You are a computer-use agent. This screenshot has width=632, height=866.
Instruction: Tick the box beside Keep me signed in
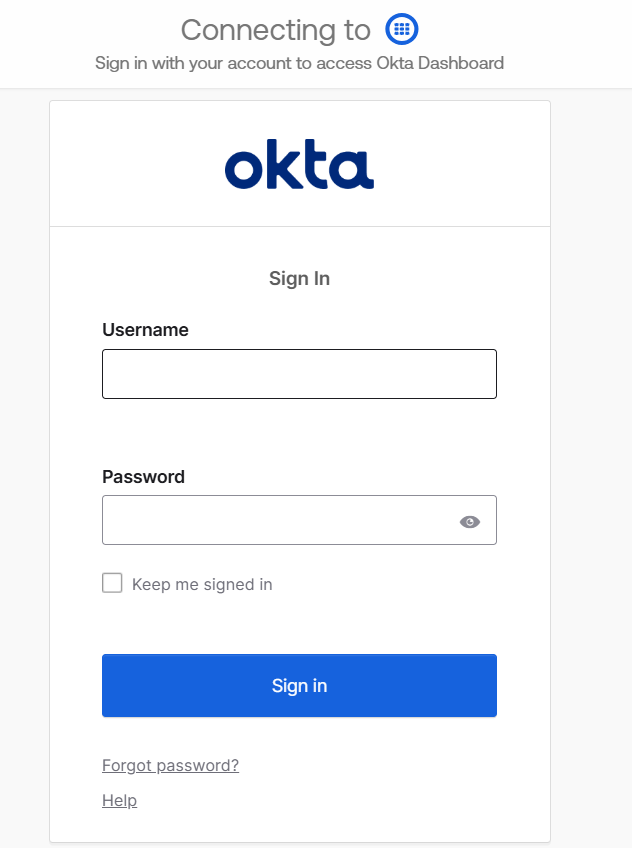coord(112,583)
